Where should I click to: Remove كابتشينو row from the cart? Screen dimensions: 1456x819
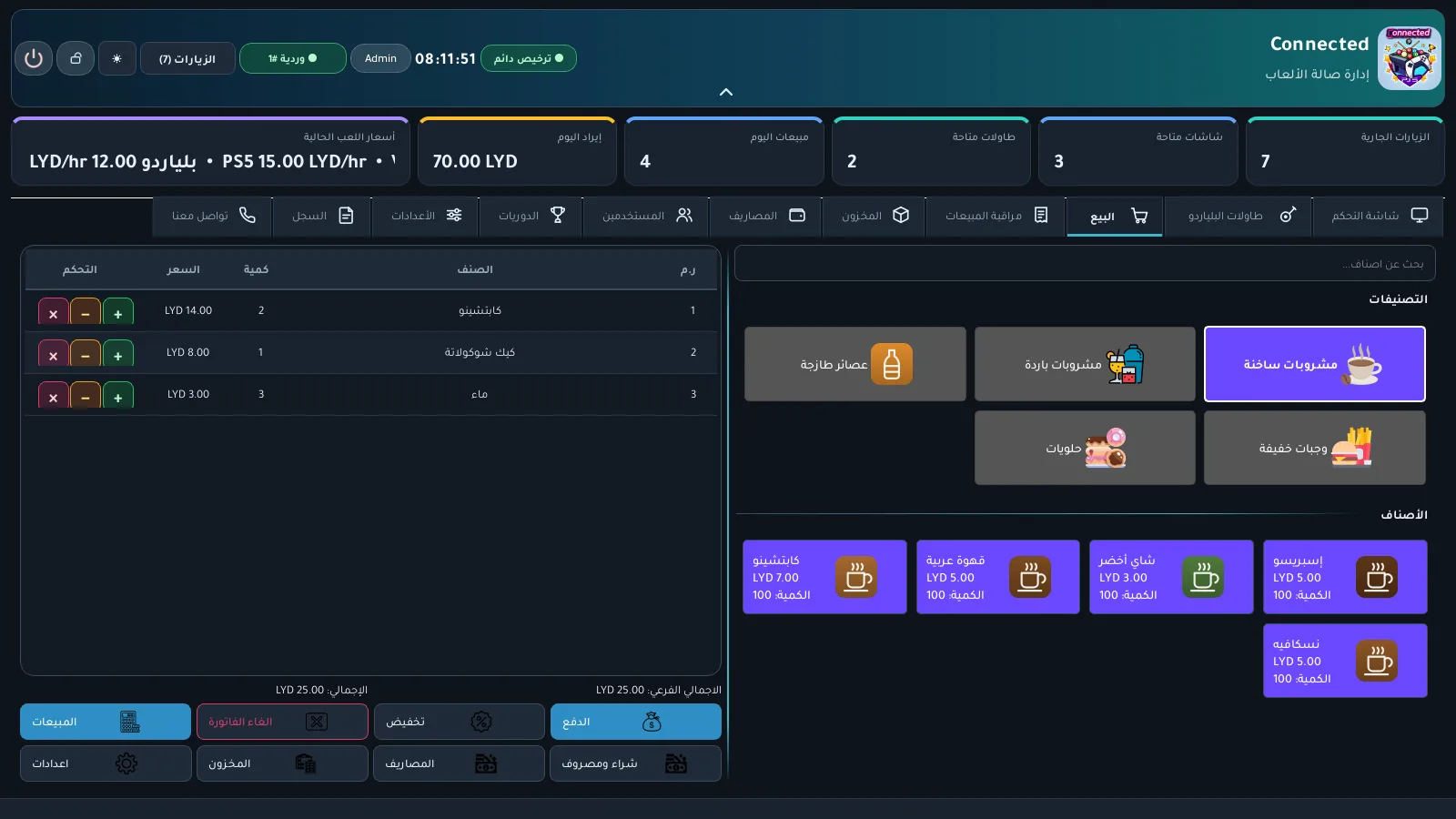[x=54, y=312]
